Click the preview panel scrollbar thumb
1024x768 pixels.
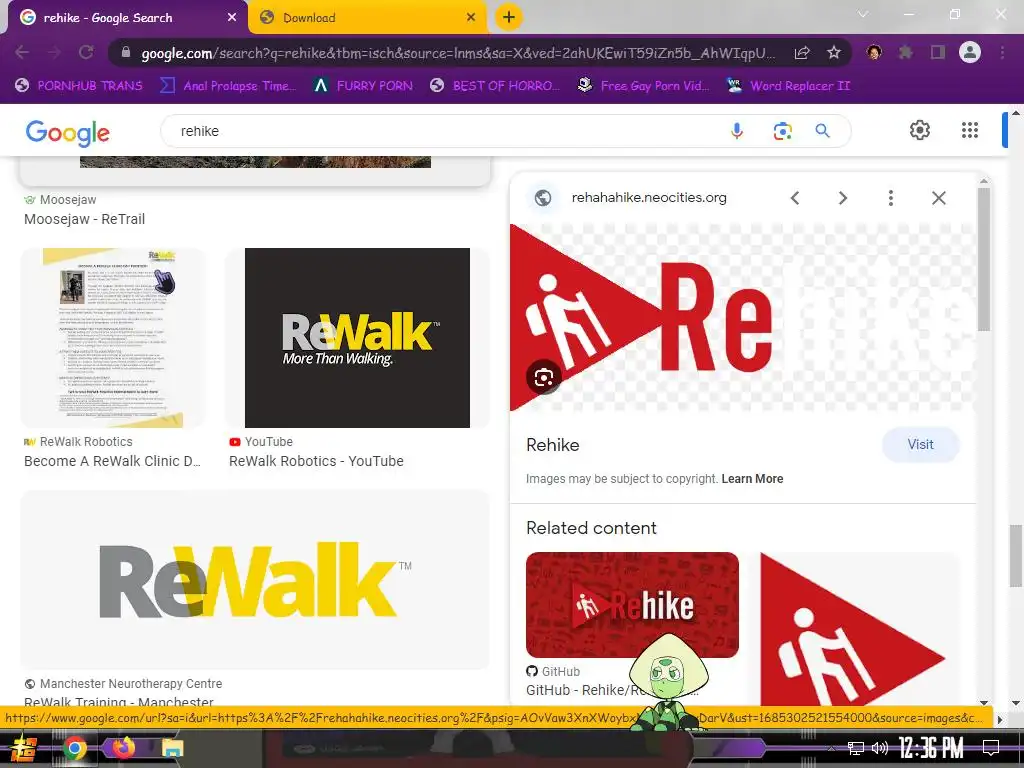[x=984, y=259]
